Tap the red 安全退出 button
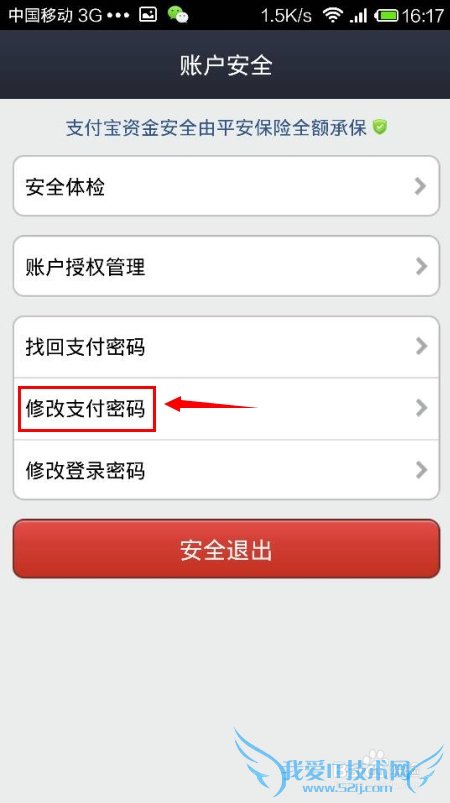The width and height of the screenshot is (450, 803). click(x=226, y=549)
